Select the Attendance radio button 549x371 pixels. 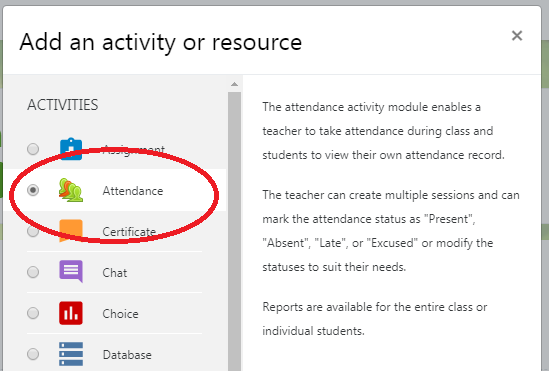tap(33, 190)
